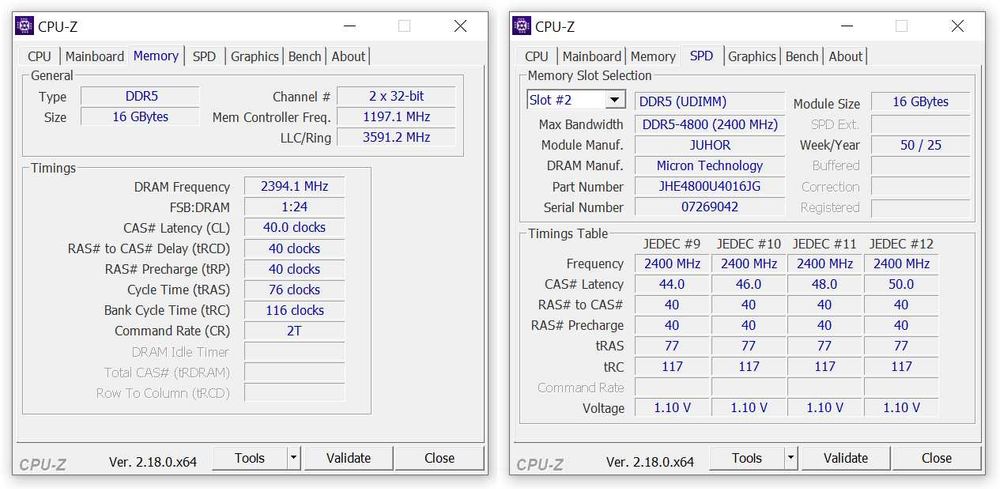Click JEDEC #9 column header
Viewport: 1000px width, 489px height.
click(672, 244)
